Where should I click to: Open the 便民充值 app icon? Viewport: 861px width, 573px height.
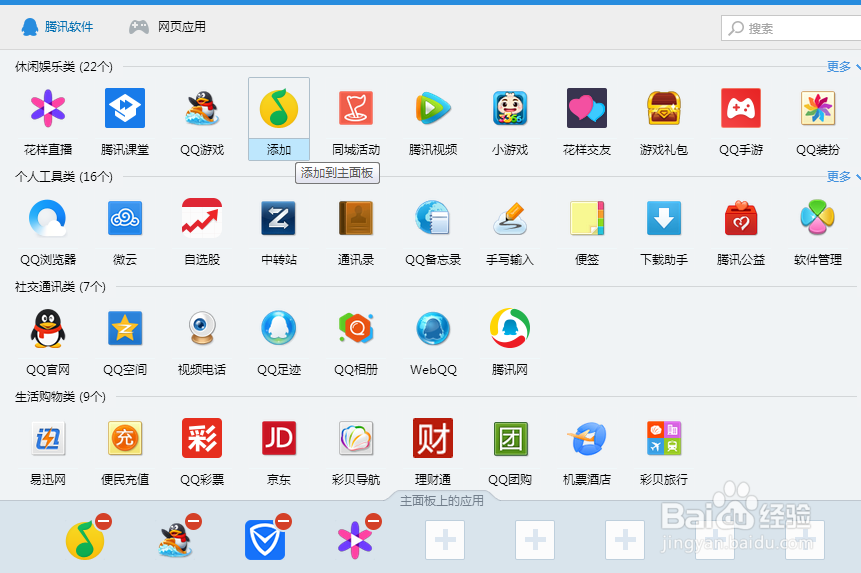click(x=125, y=438)
